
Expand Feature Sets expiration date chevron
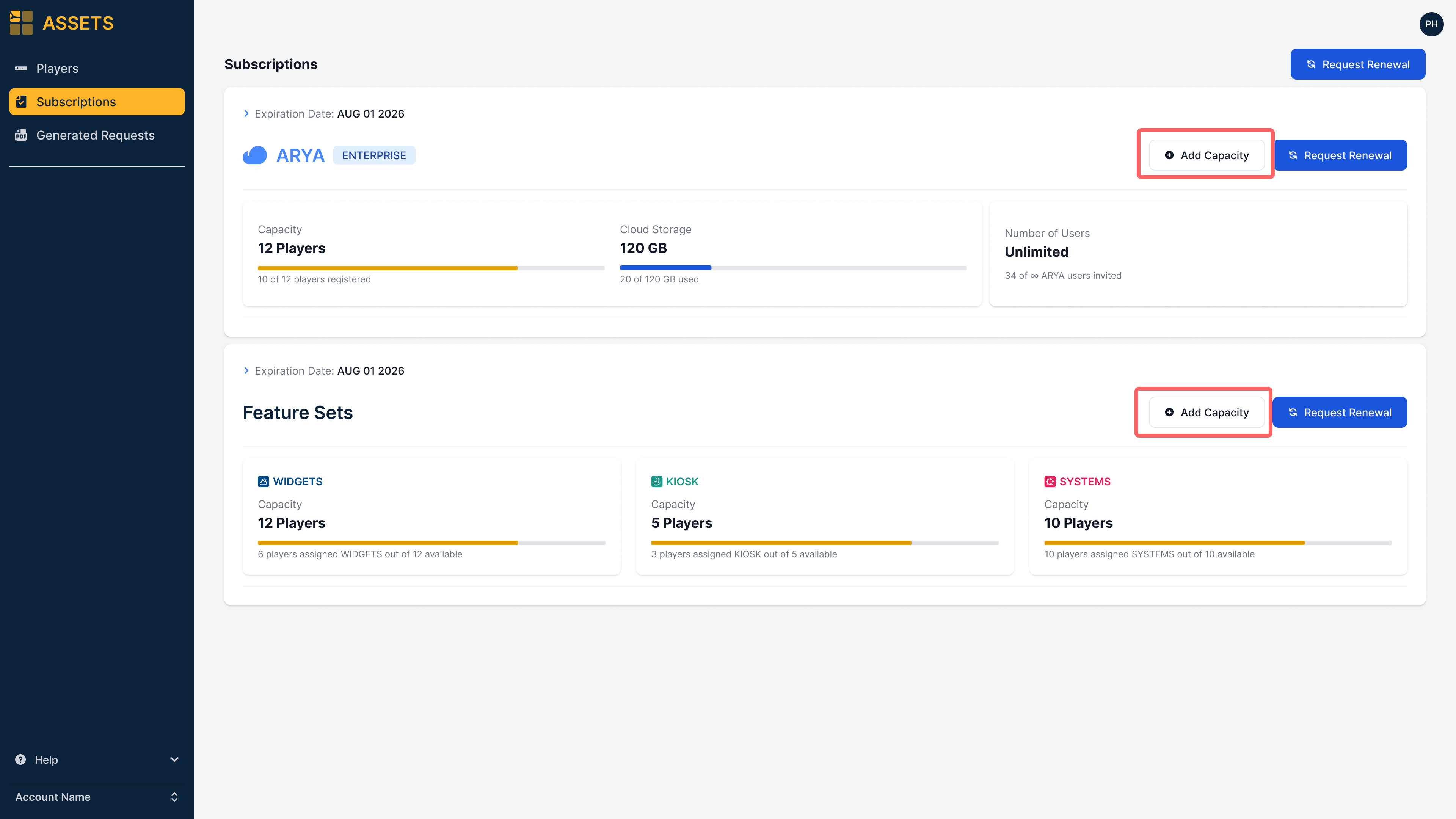(246, 370)
